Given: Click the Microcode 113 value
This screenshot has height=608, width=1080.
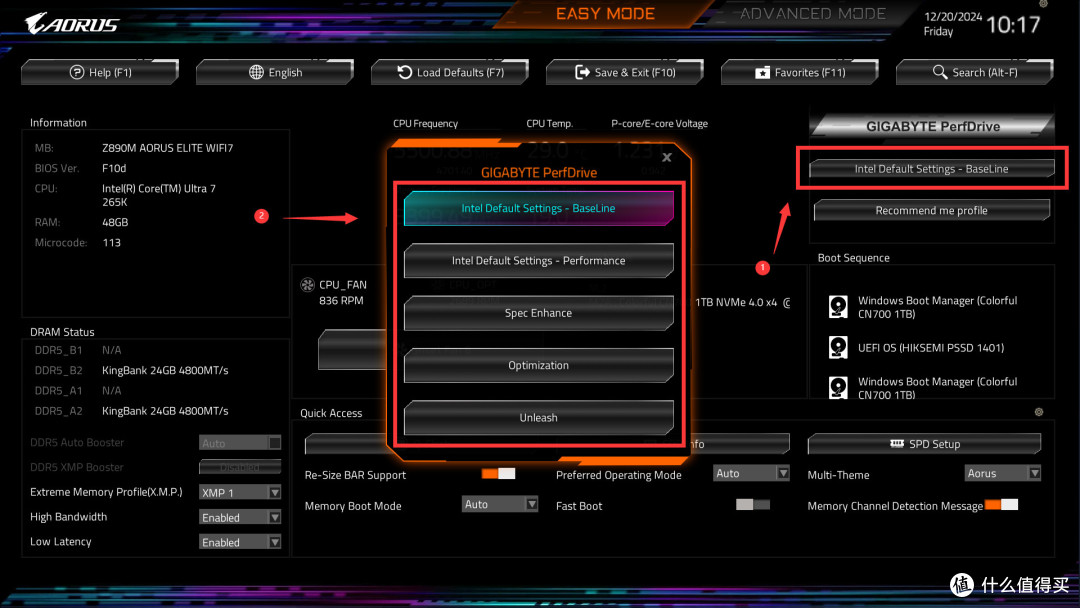Looking at the screenshot, I should click(x=112, y=242).
